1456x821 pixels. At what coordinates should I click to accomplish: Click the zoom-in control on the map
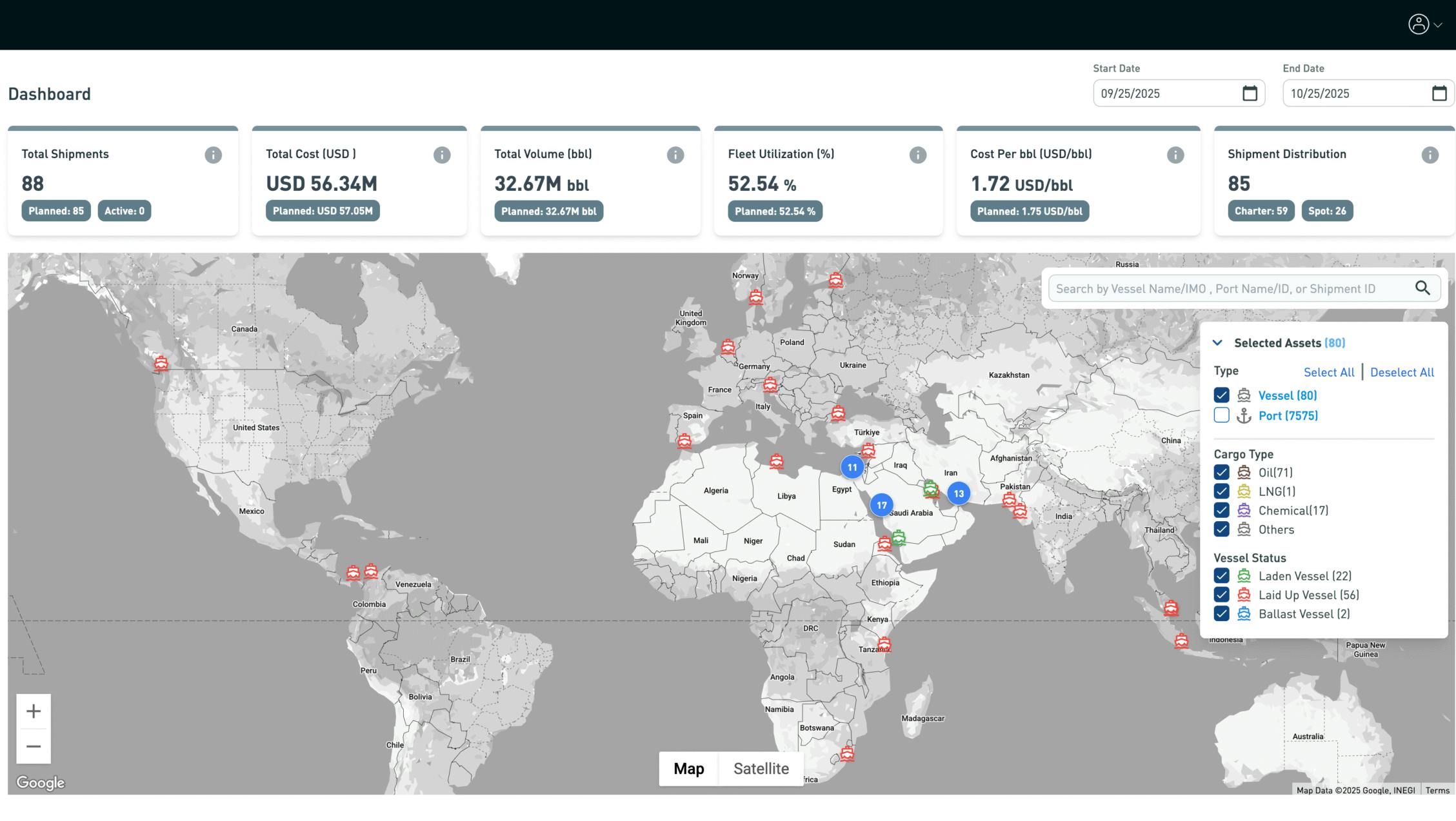coord(33,711)
